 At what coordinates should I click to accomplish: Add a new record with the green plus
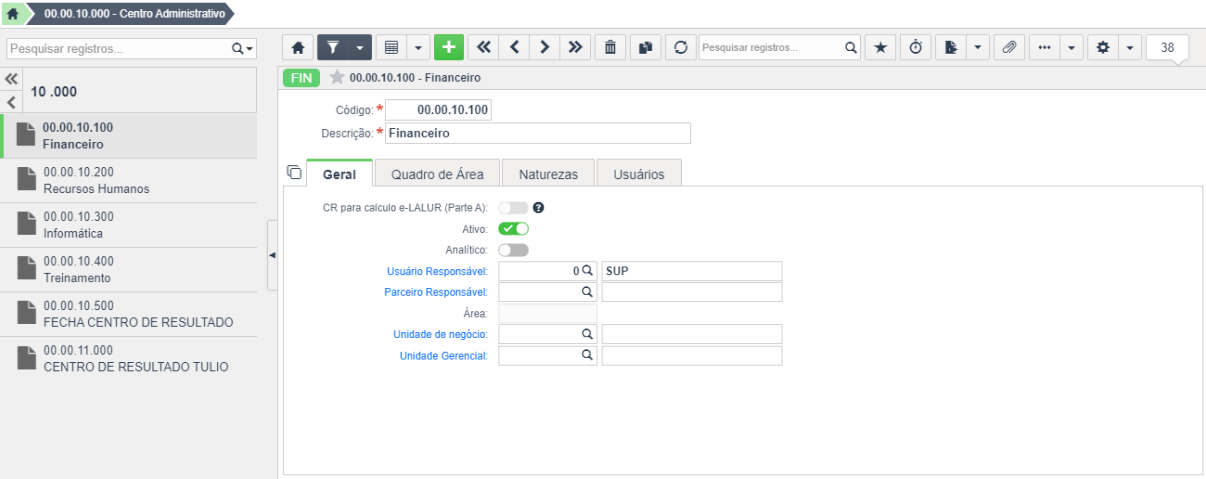click(x=449, y=47)
